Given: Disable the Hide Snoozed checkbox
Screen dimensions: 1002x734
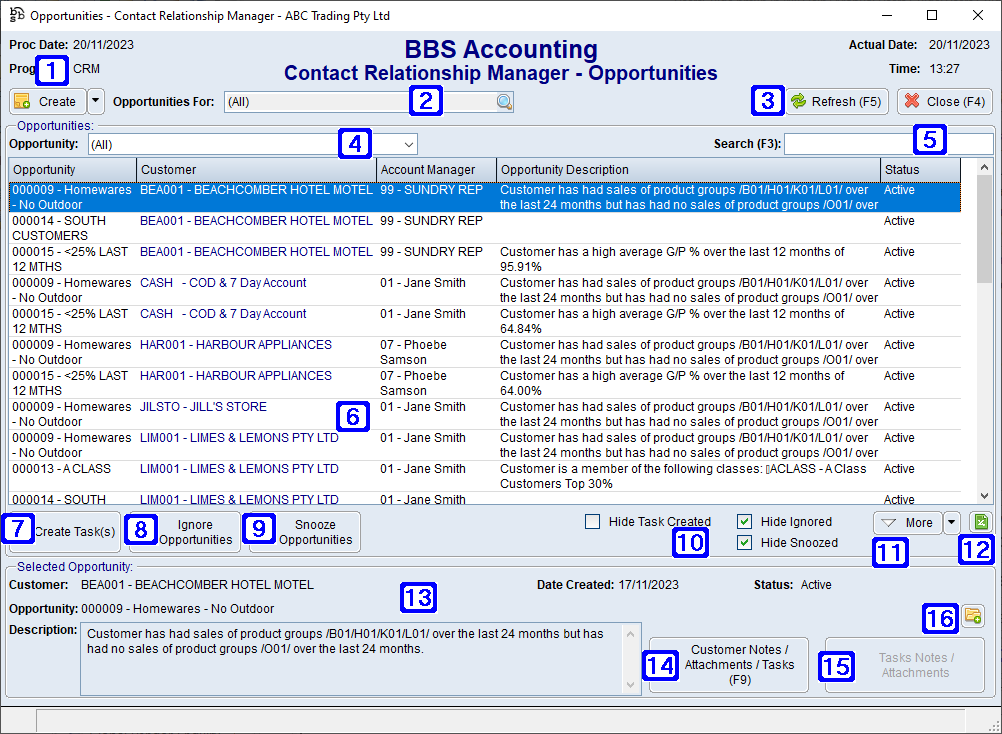Looking at the screenshot, I should (744, 542).
